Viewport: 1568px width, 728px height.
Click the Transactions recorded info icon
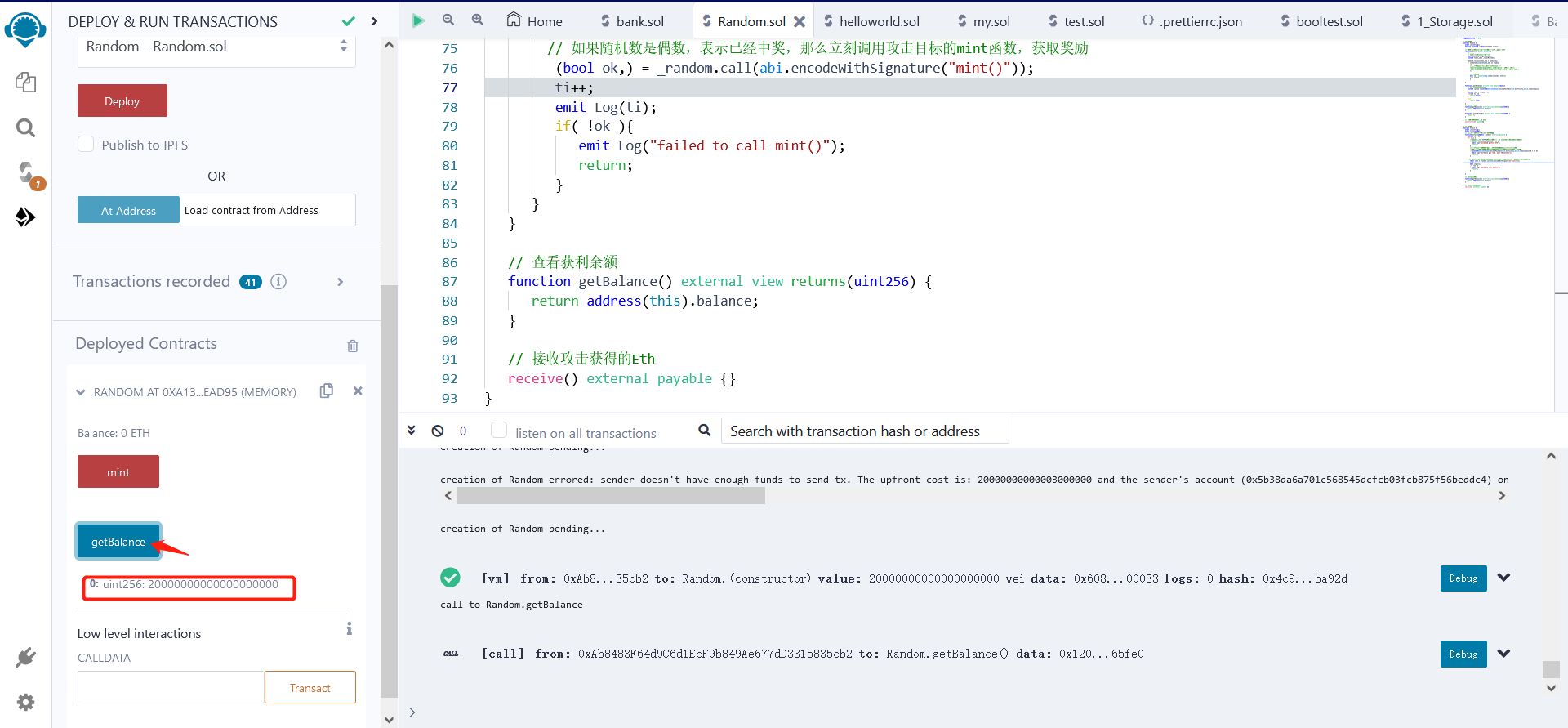[278, 282]
